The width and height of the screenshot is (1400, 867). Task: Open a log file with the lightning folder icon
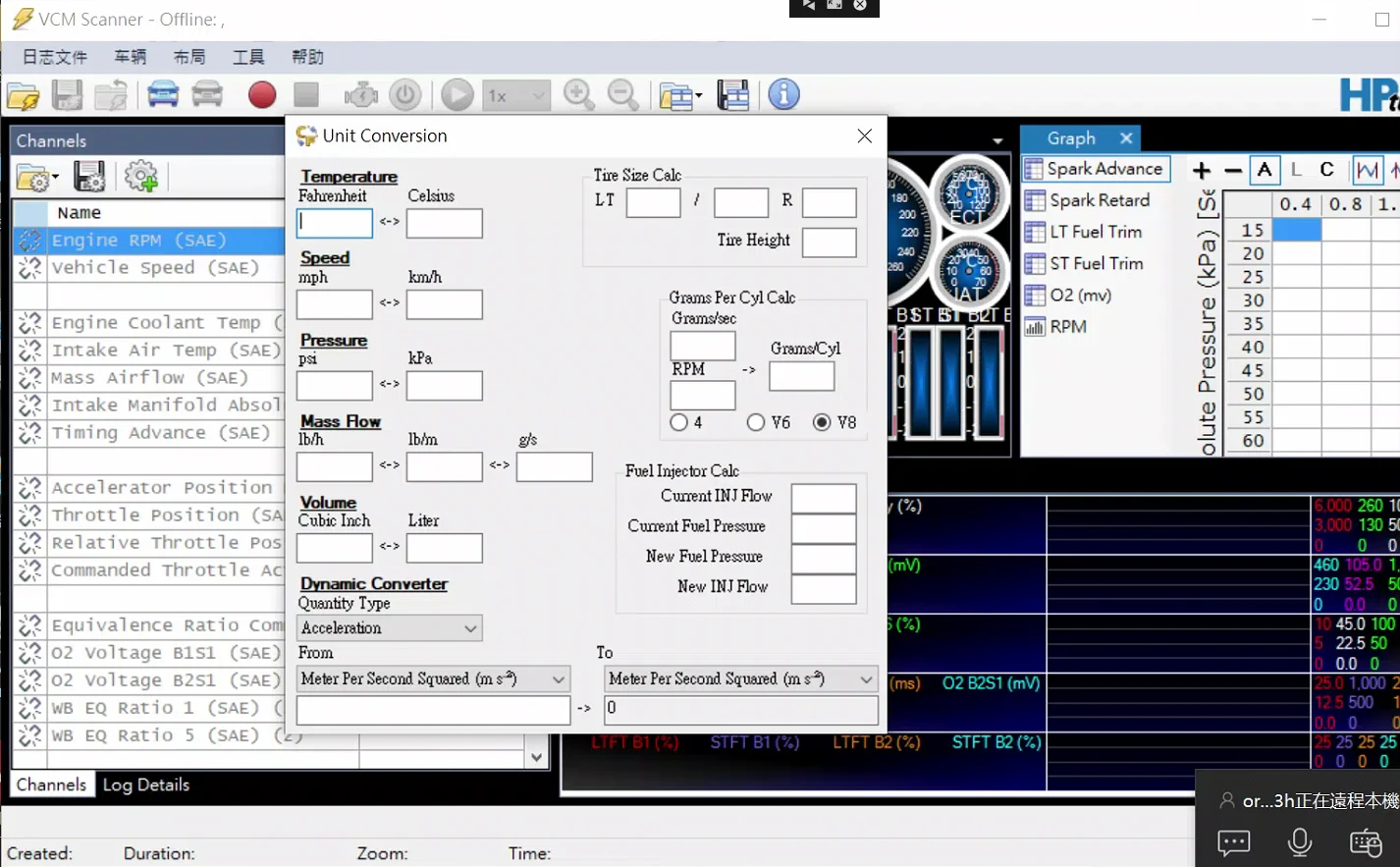pos(22,94)
